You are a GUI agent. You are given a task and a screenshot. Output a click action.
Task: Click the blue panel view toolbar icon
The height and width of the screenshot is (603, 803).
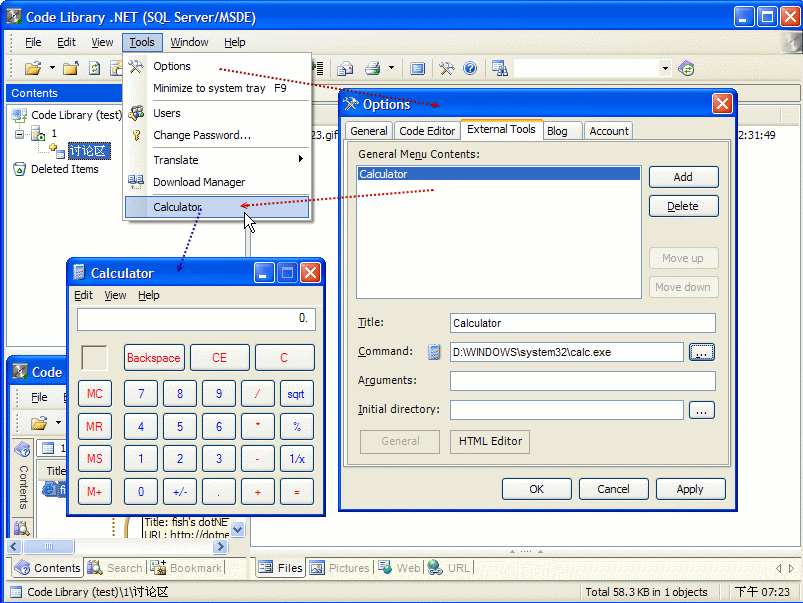click(x=417, y=68)
